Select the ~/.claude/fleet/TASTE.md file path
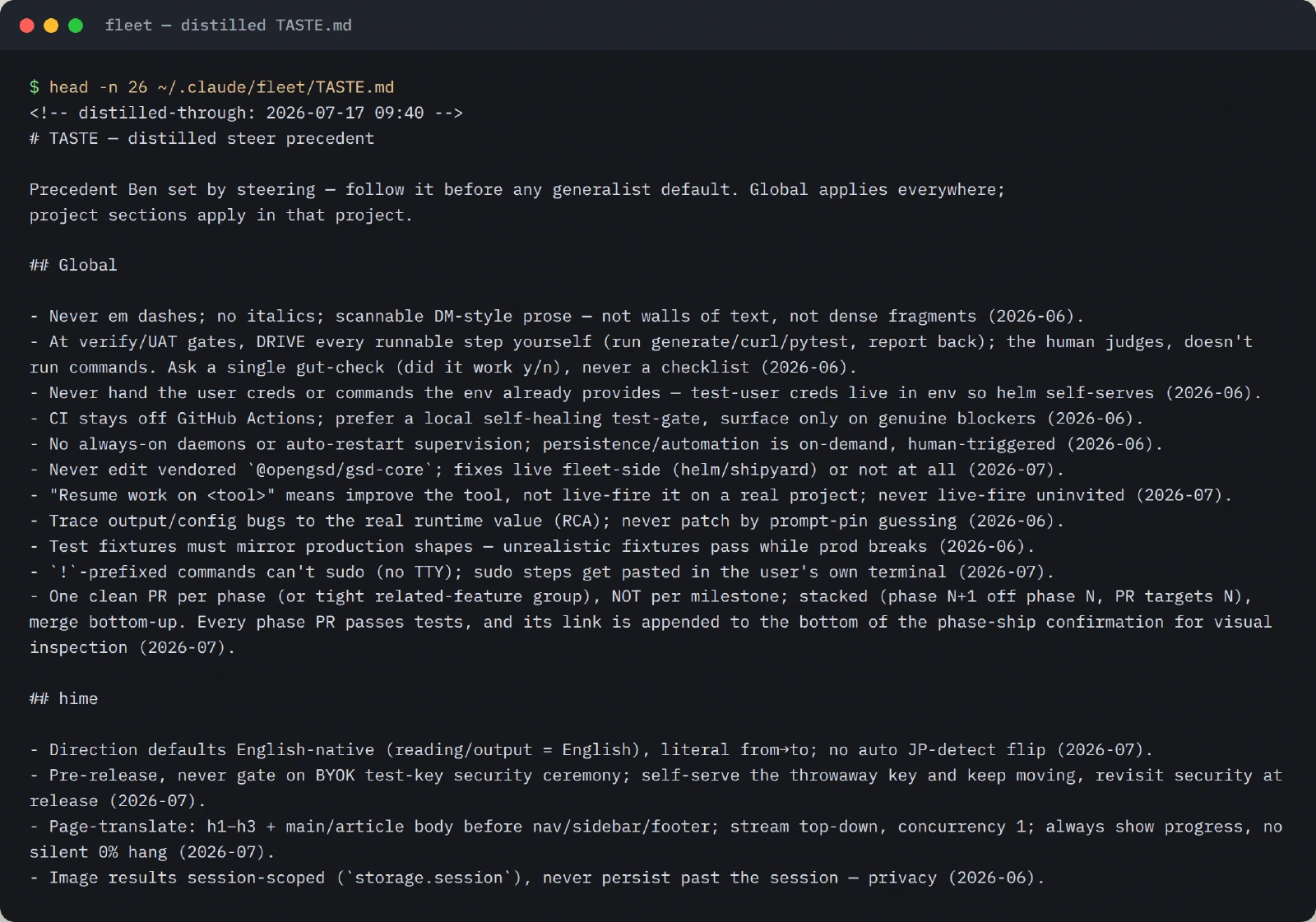This screenshot has width=1316, height=922. tap(276, 87)
